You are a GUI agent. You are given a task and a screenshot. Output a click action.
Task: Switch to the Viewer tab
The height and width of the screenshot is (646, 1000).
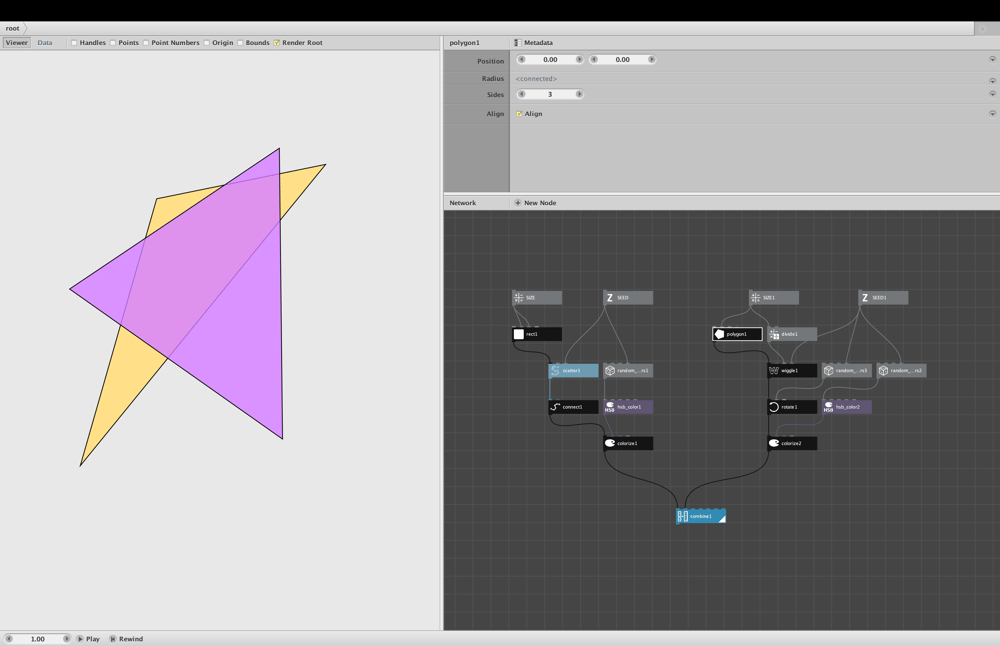coord(17,43)
